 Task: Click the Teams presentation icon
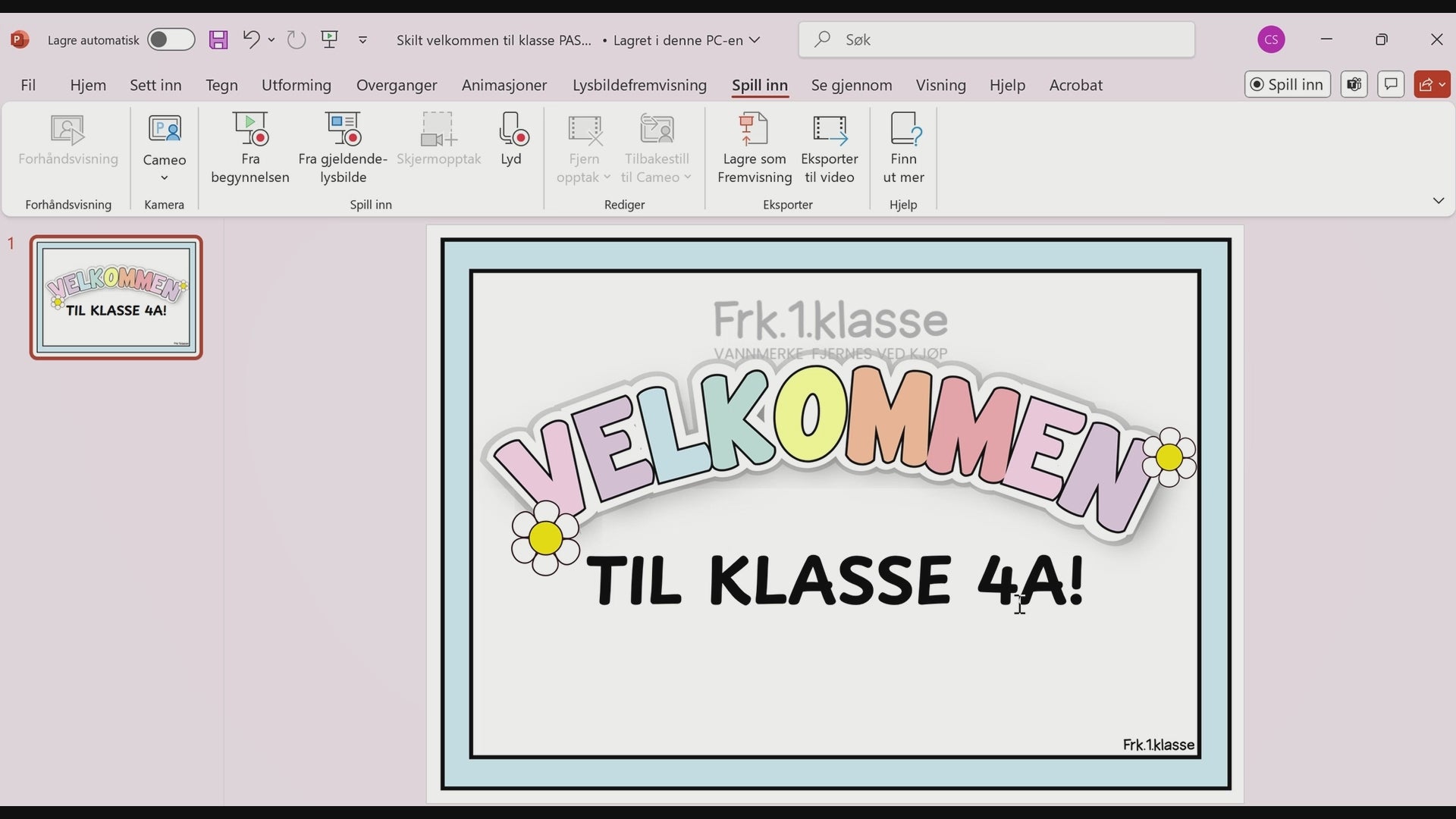tap(1354, 84)
